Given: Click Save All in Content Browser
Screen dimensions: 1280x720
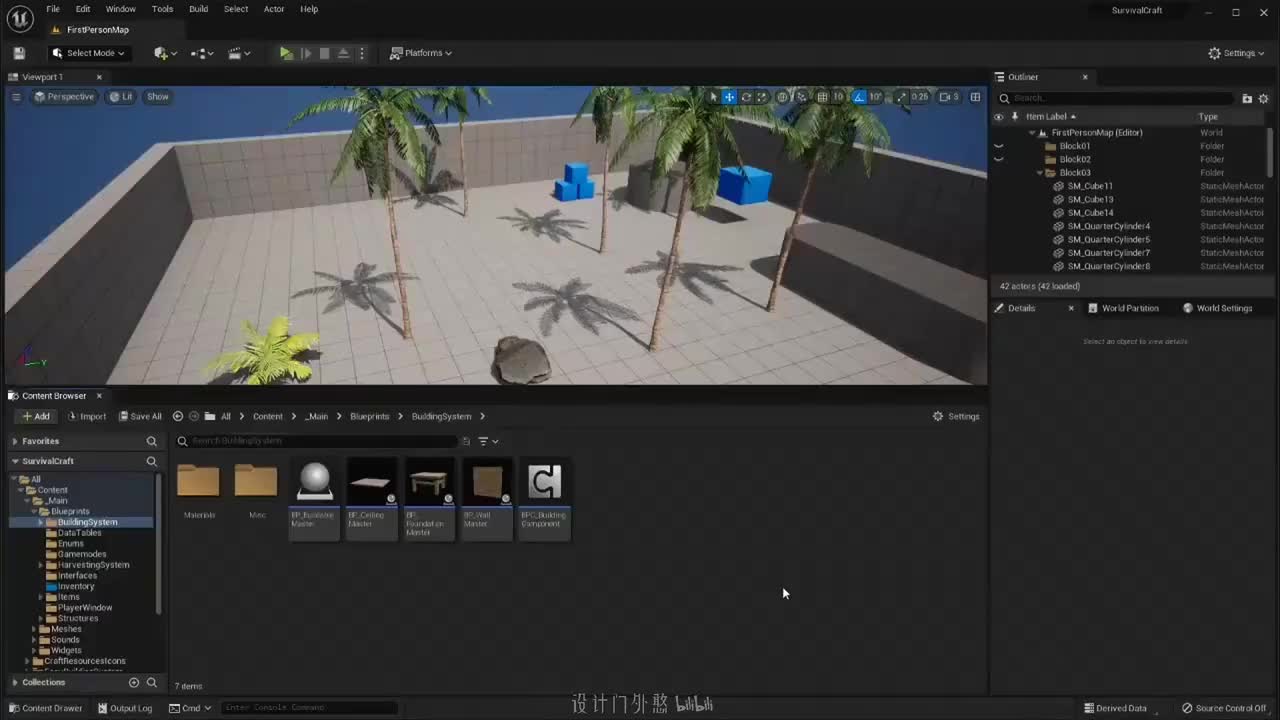Looking at the screenshot, I should click(x=139, y=416).
